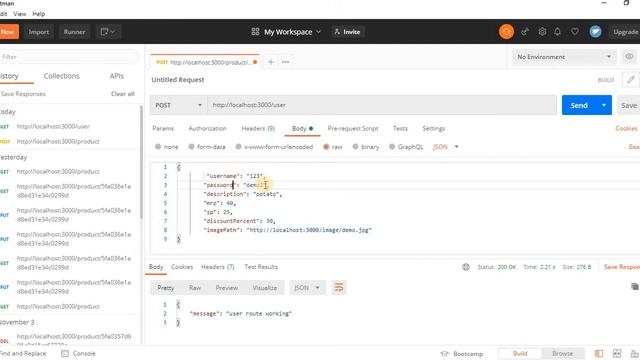The height and width of the screenshot is (360, 640).
Task: Click the heart icon in header
Action: click(x=575, y=31)
